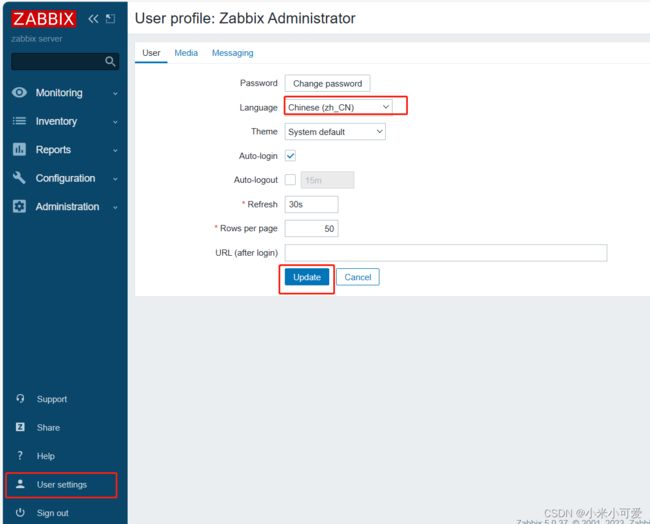Click the Sign out label
The height and width of the screenshot is (524, 650).
click(53, 513)
